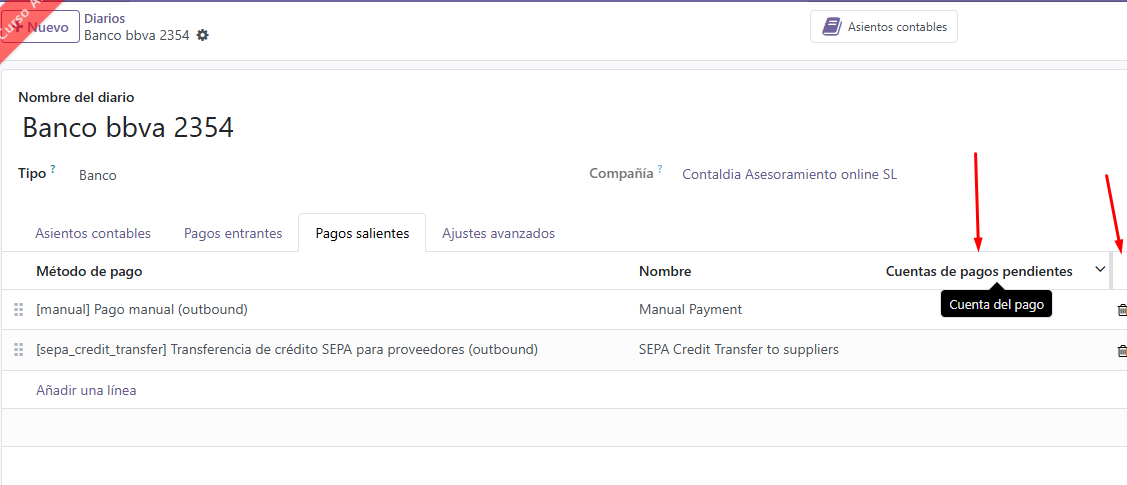The image size is (1127, 485).
Task: Open the Pago manual payment method cell
Action: 141,310
